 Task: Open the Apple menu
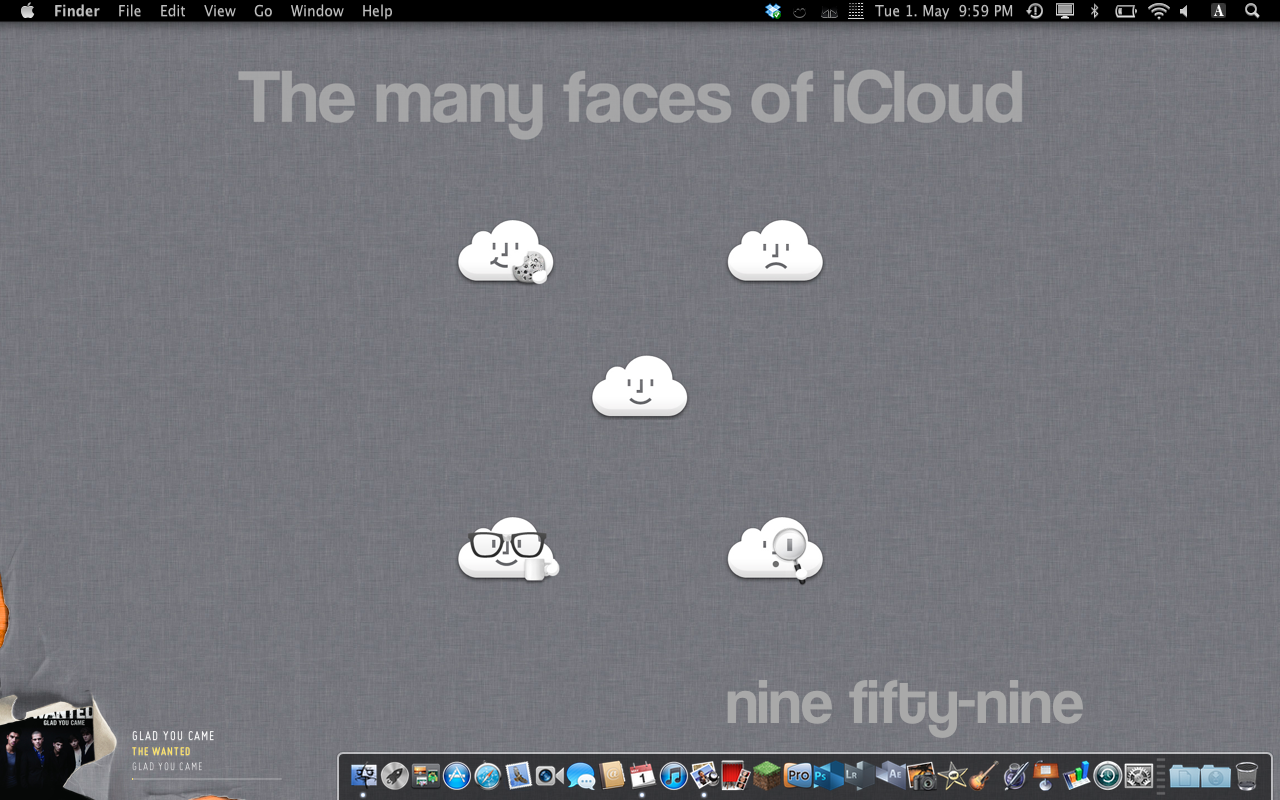(x=27, y=11)
